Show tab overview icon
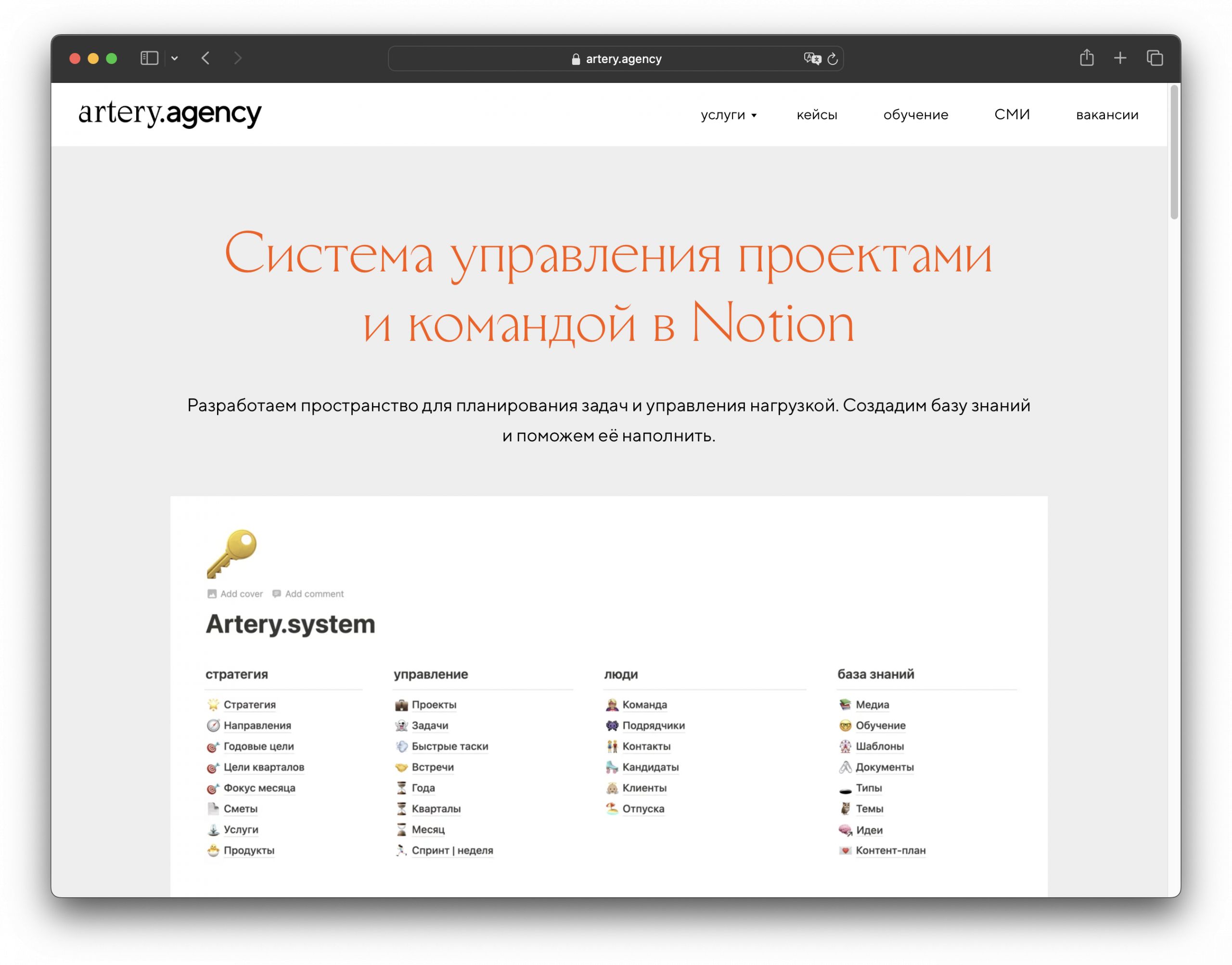This screenshot has width=1232, height=965. pos(1154,58)
